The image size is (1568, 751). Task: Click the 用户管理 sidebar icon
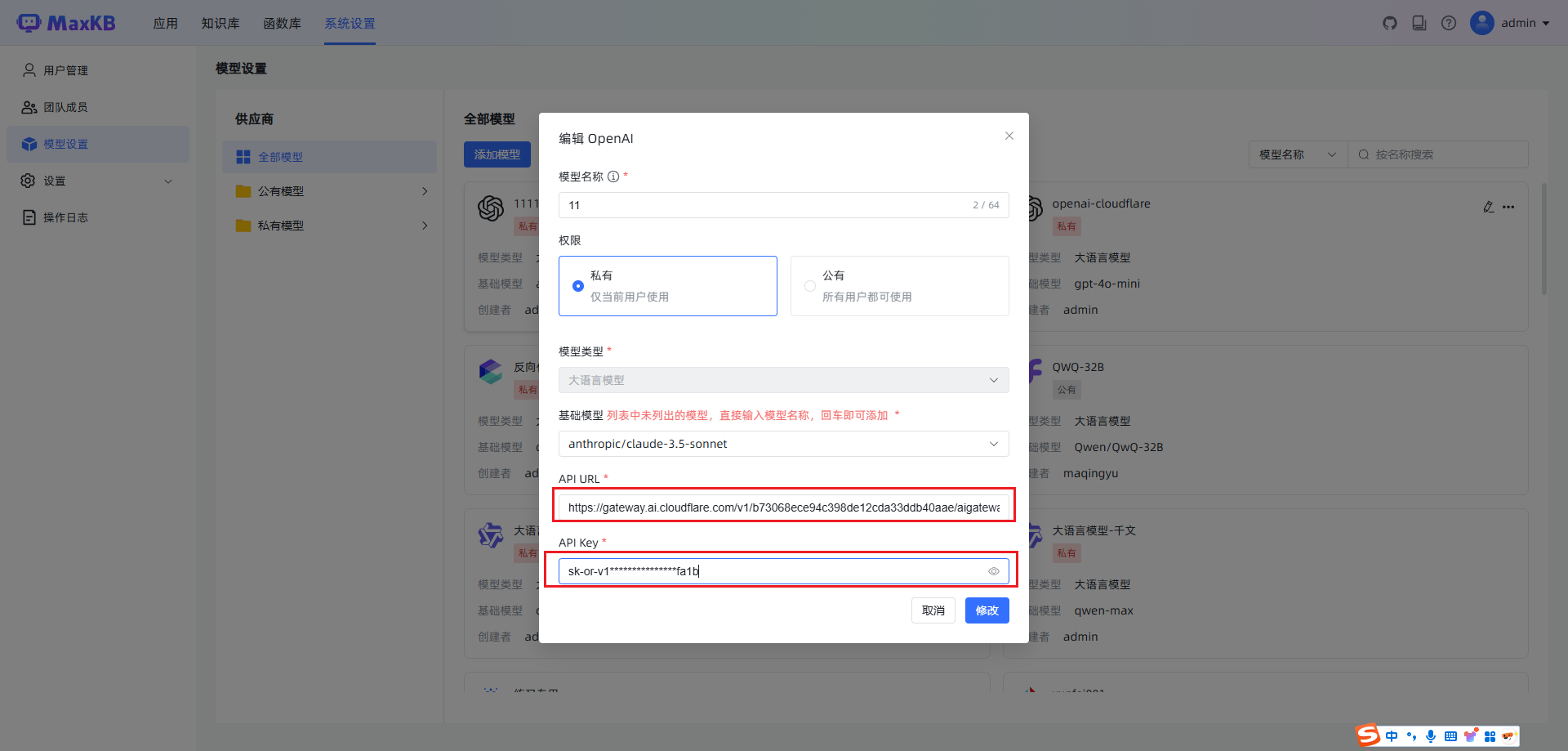point(28,69)
